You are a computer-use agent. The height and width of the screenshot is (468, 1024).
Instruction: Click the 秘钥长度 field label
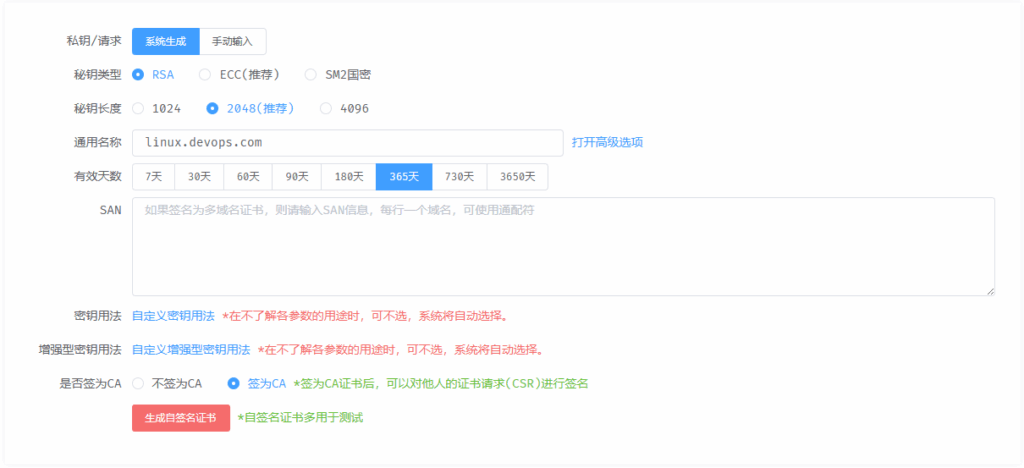point(97,108)
